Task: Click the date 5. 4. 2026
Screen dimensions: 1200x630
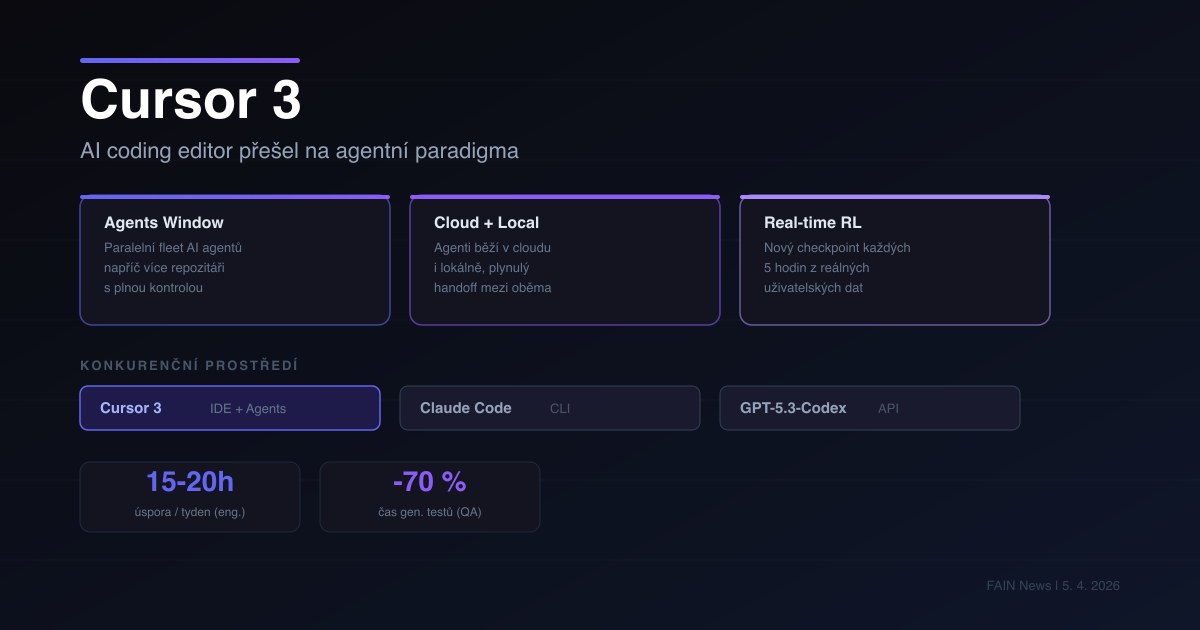Action: tap(1090, 586)
